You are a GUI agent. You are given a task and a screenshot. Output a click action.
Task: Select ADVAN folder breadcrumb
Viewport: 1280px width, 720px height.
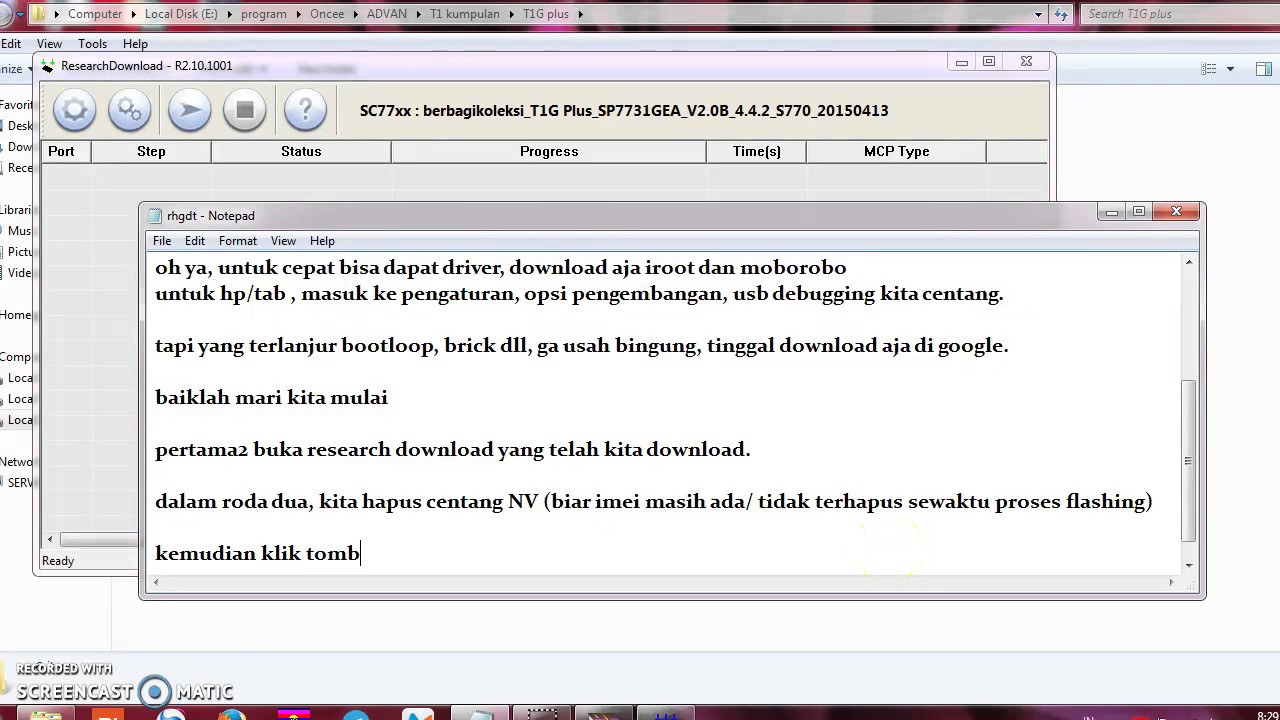click(x=388, y=14)
